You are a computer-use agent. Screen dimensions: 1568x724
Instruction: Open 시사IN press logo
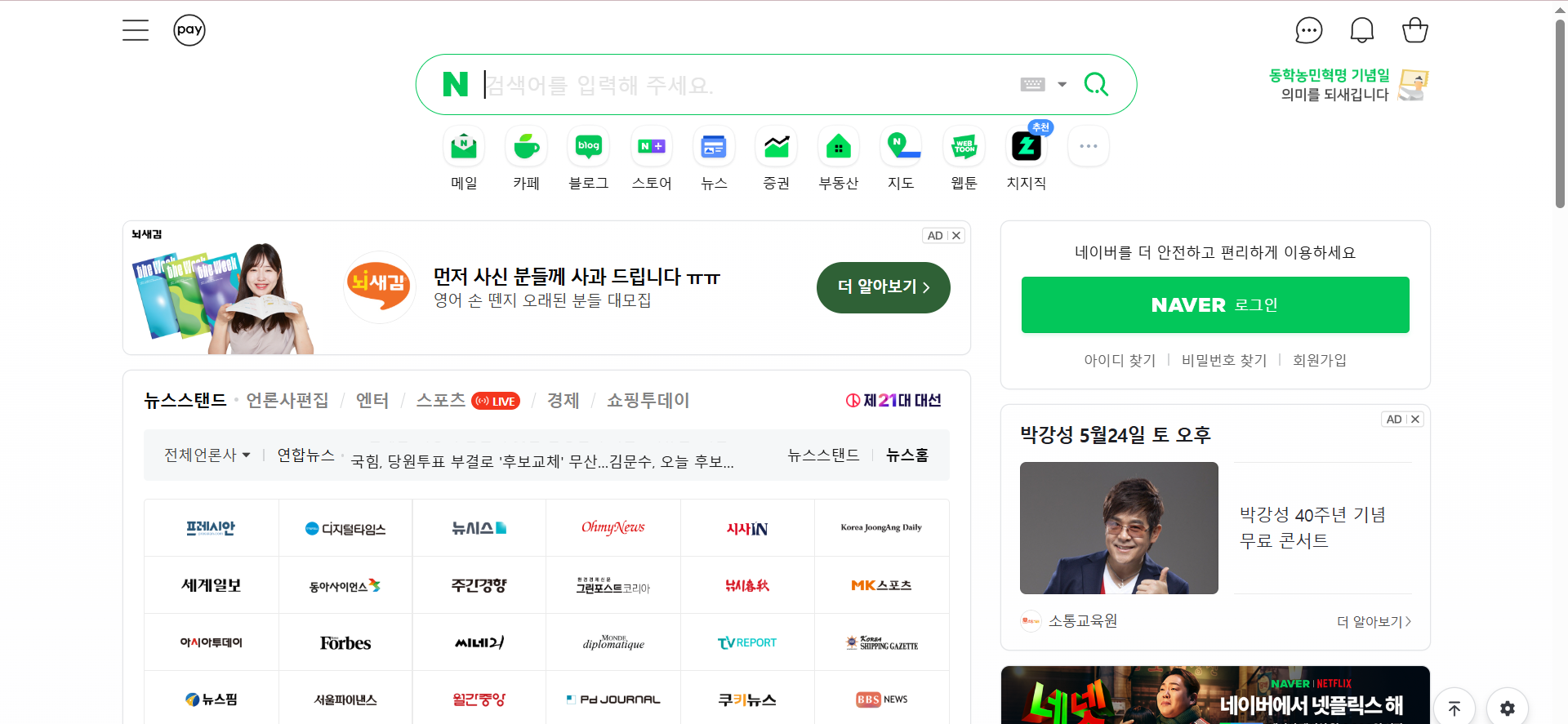pyautogui.click(x=747, y=528)
